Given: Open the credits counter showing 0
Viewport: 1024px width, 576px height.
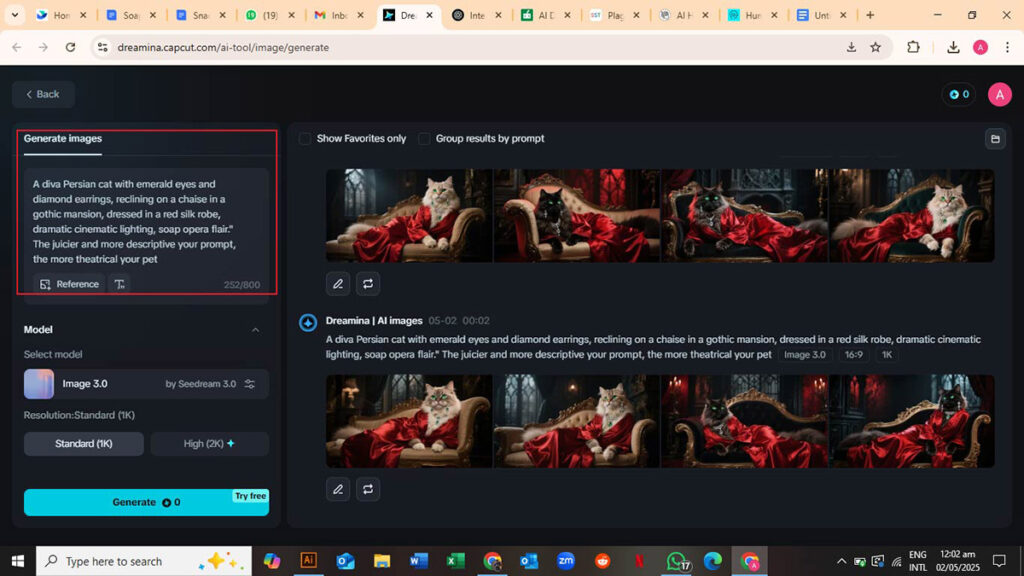Looking at the screenshot, I should (x=959, y=95).
